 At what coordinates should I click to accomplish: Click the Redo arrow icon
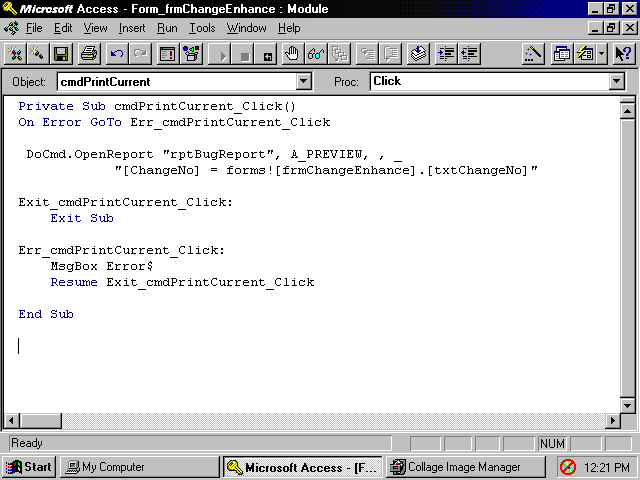tap(140, 54)
